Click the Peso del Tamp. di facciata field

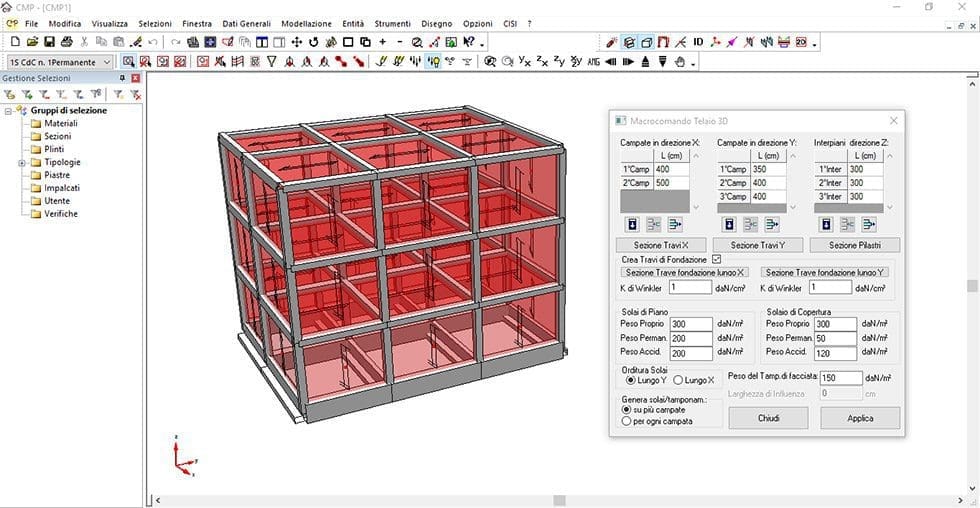coord(841,378)
